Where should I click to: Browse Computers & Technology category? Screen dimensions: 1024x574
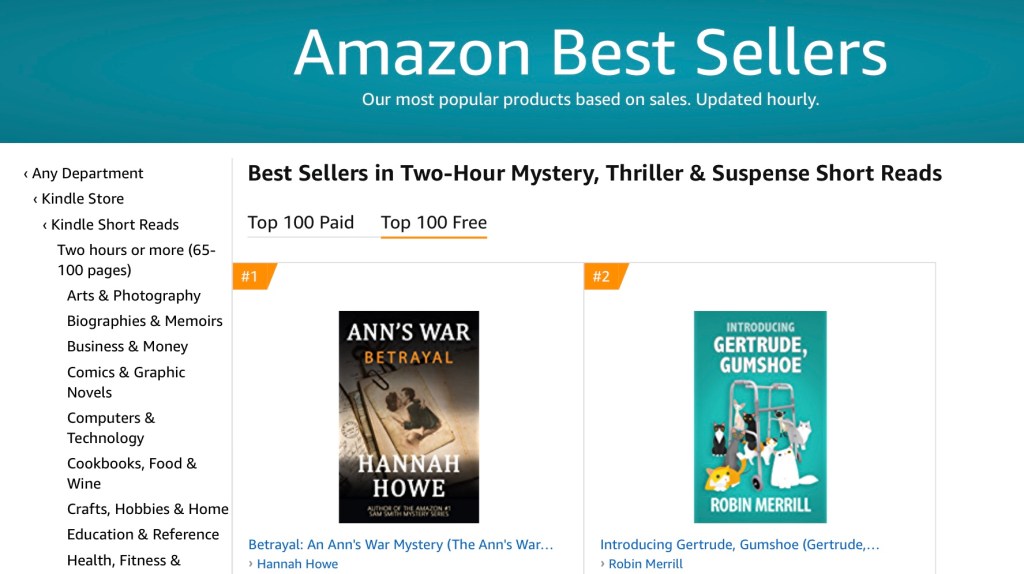(x=111, y=428)
